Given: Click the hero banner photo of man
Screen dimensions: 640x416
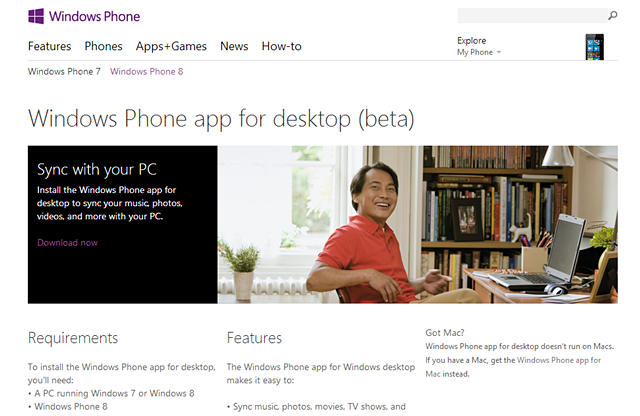Looking at the screenshot, I should 418,225.
